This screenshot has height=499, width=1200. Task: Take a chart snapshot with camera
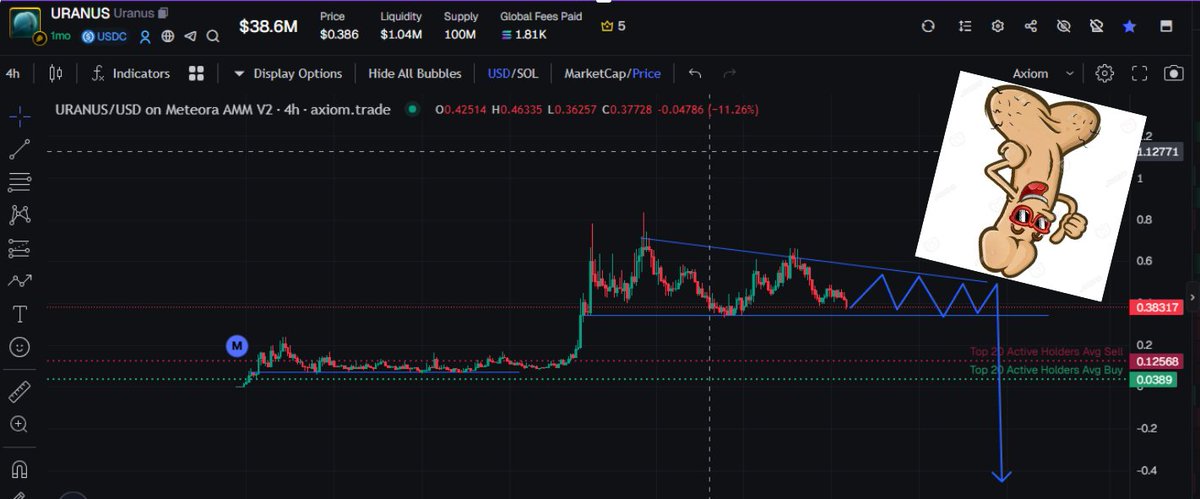[1173, 73]
